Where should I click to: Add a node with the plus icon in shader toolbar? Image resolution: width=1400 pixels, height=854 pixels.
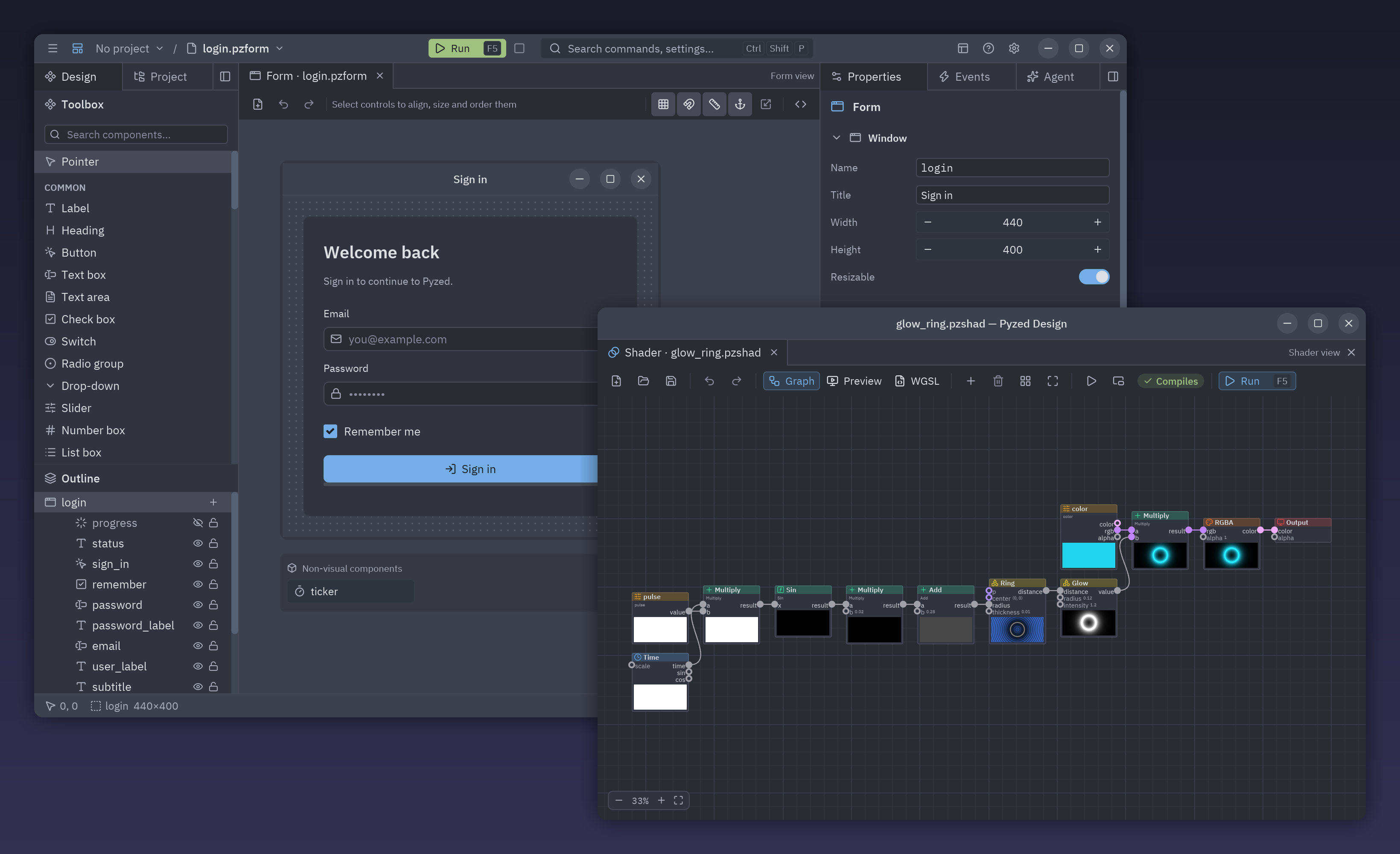971,381
